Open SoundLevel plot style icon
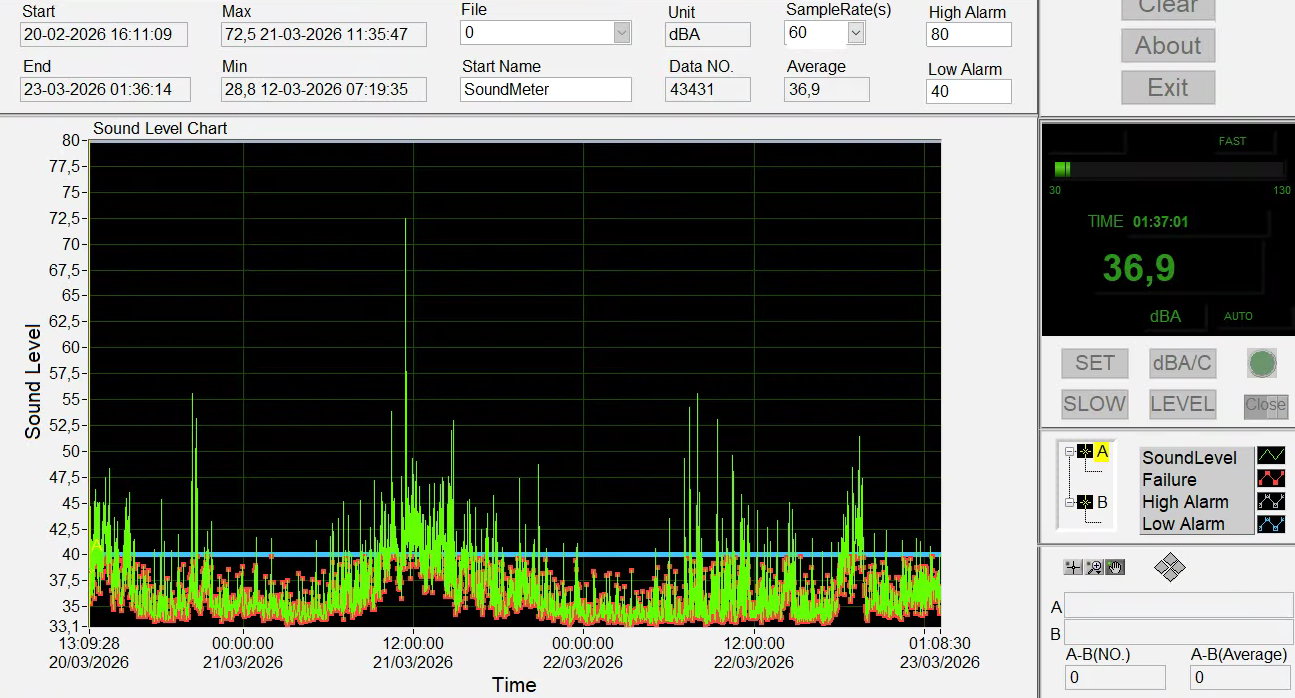The width and height of the screenshot is (1295, 698). pos(1270,457)
